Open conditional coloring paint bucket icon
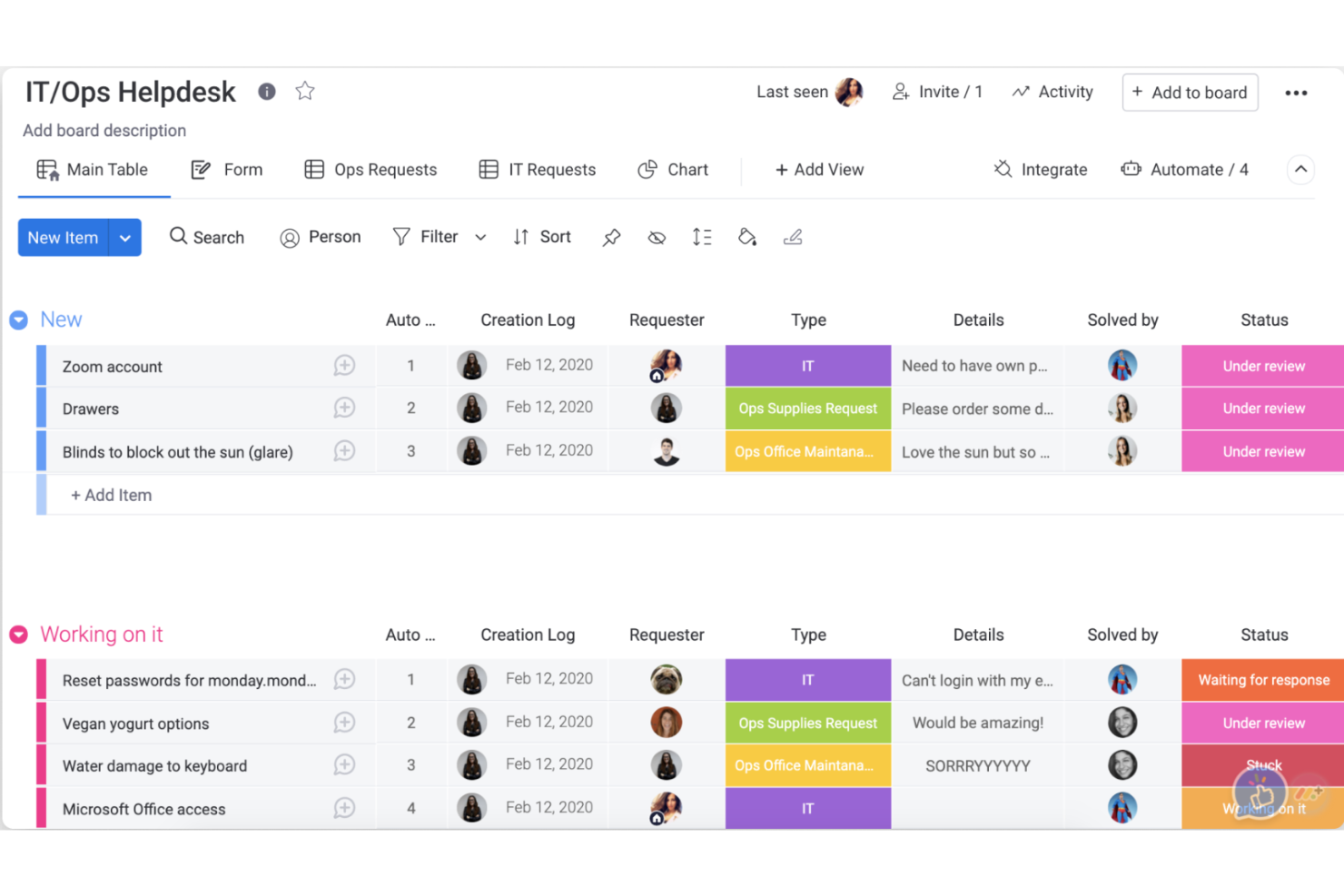This screenshot has width=1344, height=896. pos(747,237)
